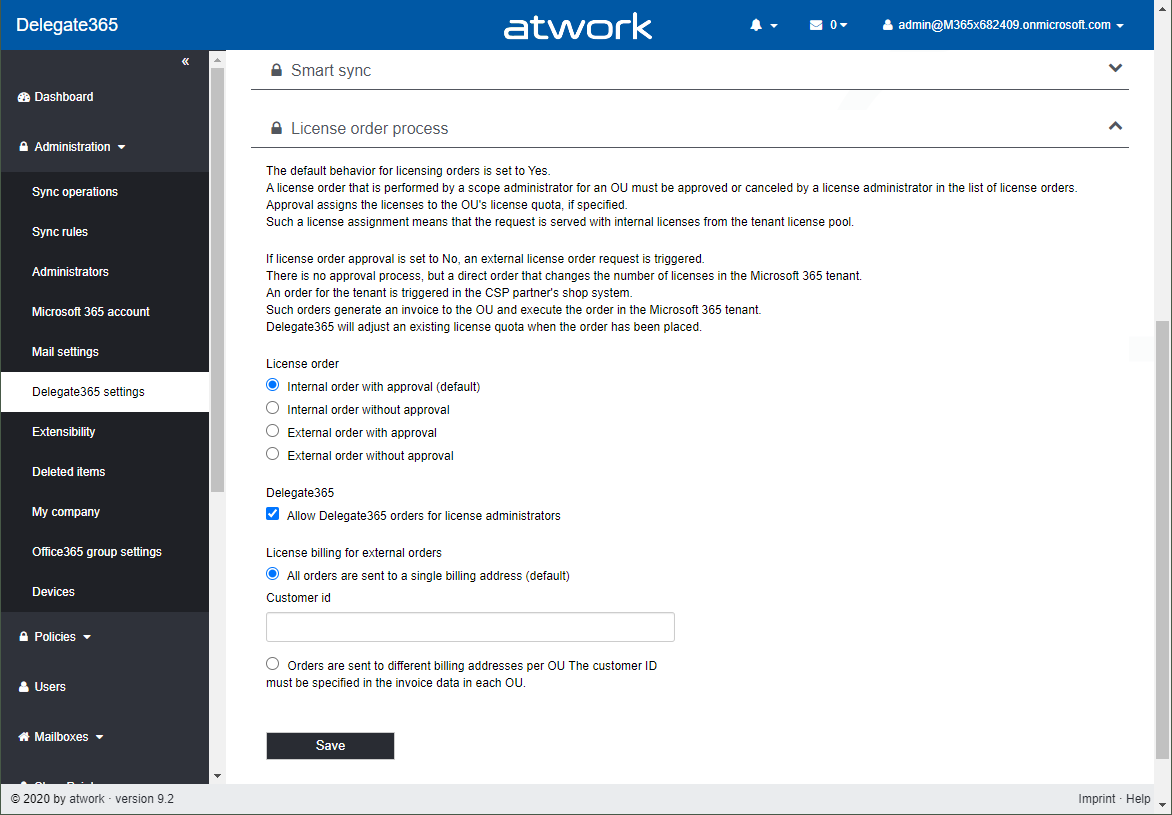Click the License order process title

tap(369, 129)
